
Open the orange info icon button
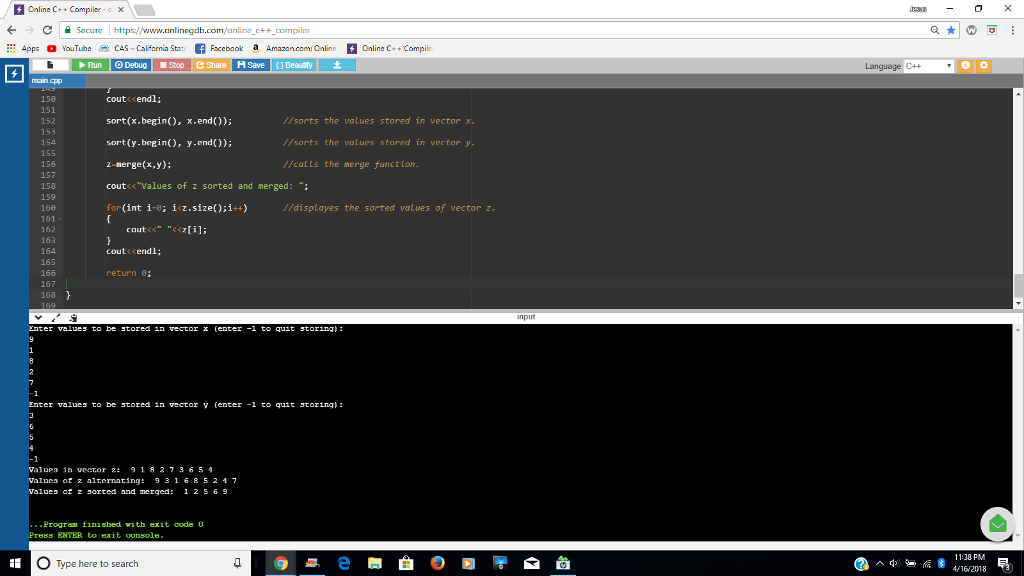tap(965, 65)
